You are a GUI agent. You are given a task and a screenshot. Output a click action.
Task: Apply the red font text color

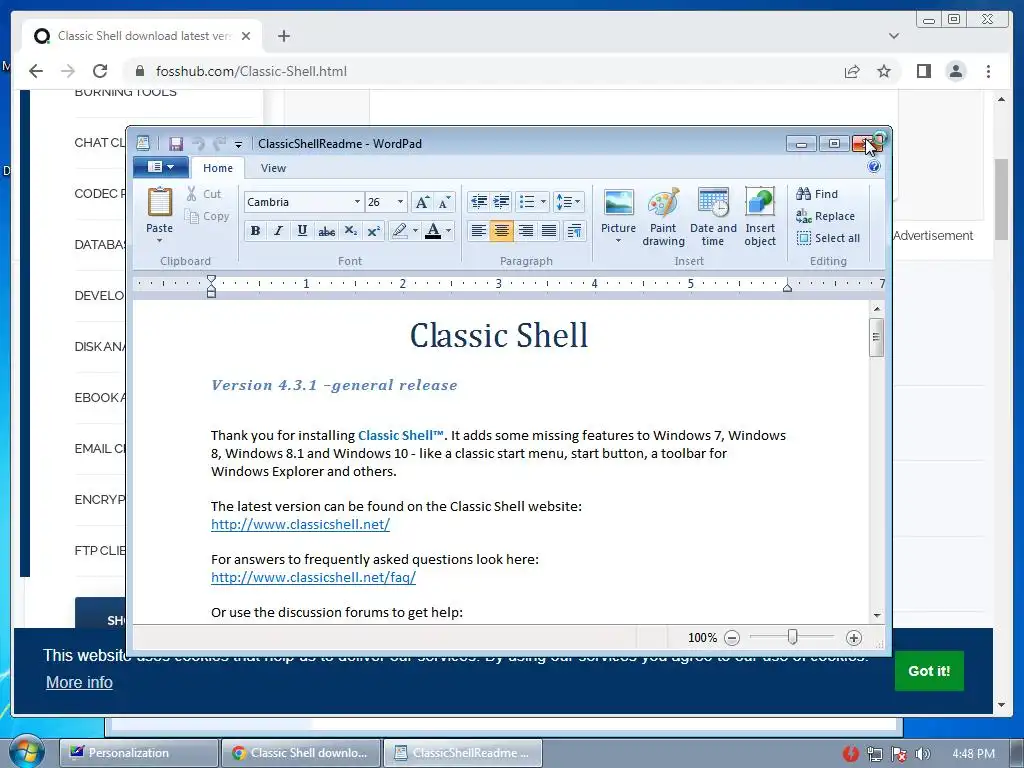pyautogui.click(x=433, y=231)
